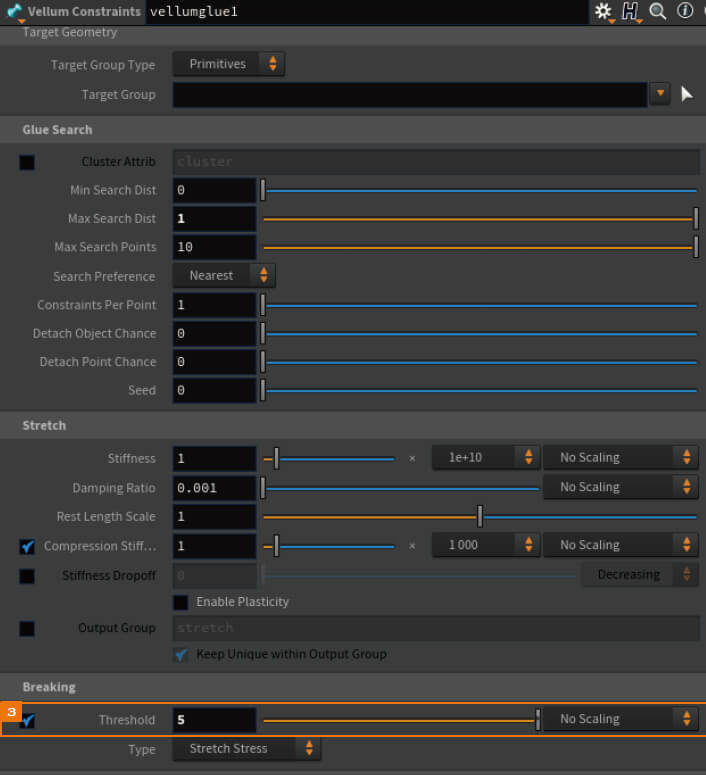Open the gear settings menu

coord(603,11)
